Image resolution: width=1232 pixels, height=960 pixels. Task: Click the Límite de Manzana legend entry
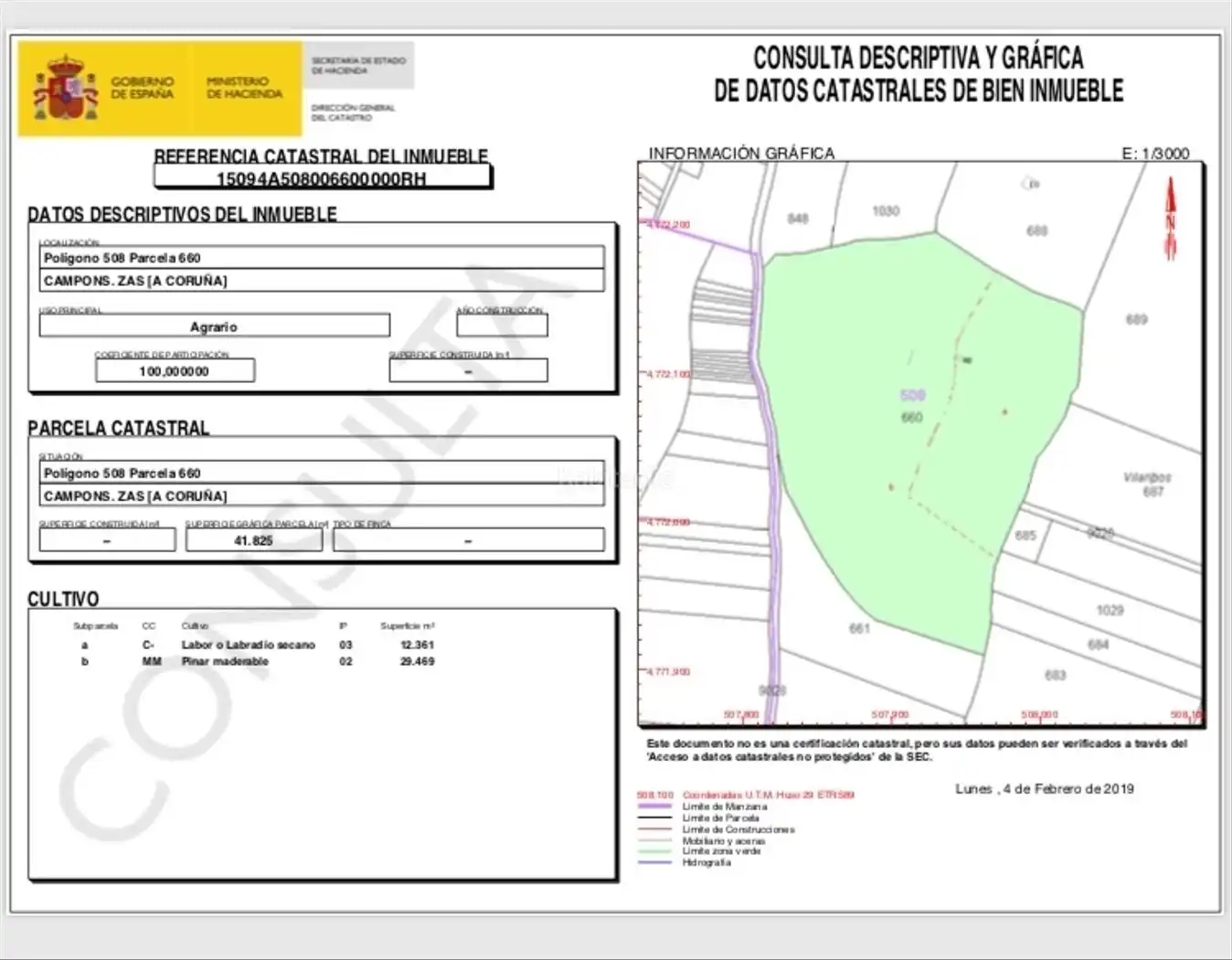[725, 806]
